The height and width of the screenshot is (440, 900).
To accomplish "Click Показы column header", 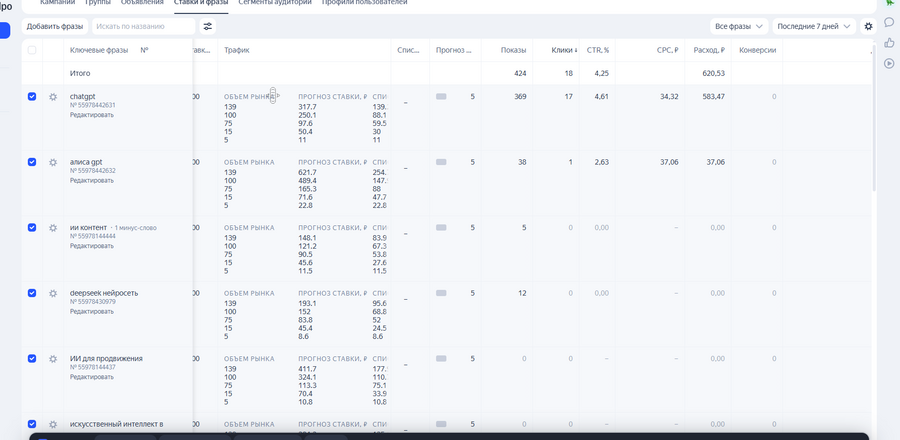I will [x=513, y=50].
